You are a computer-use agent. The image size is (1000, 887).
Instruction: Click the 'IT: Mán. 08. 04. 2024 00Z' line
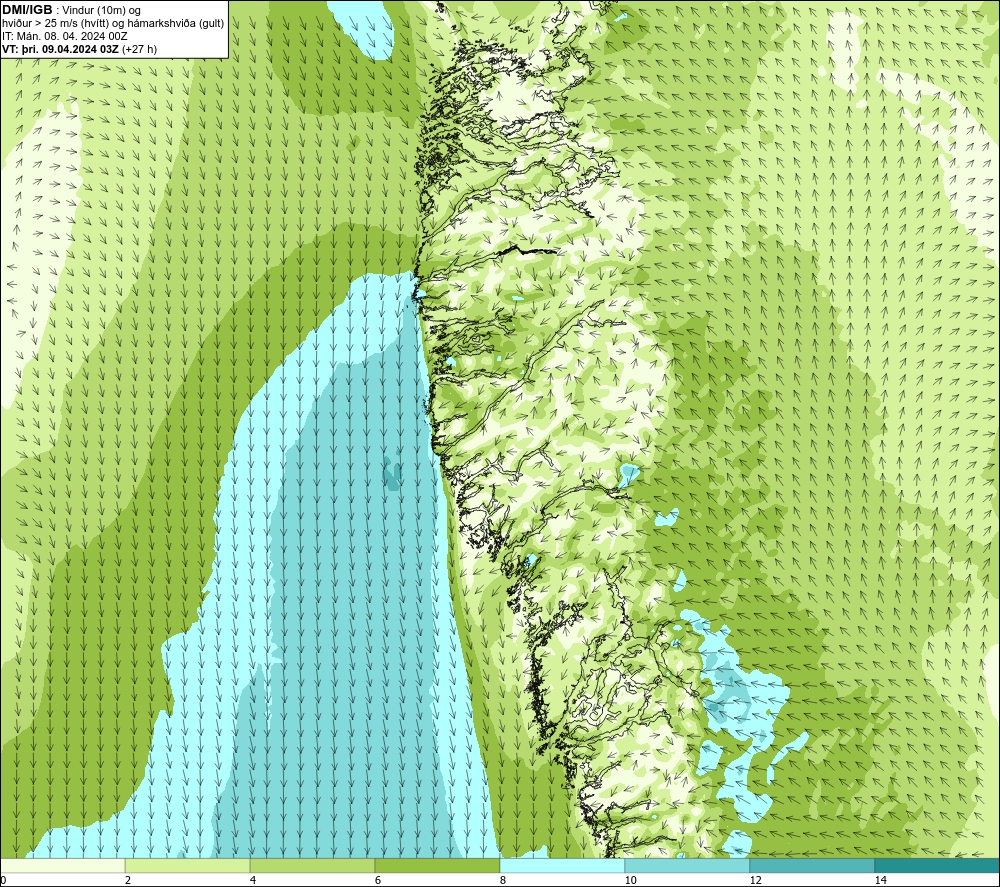point(64,36)
